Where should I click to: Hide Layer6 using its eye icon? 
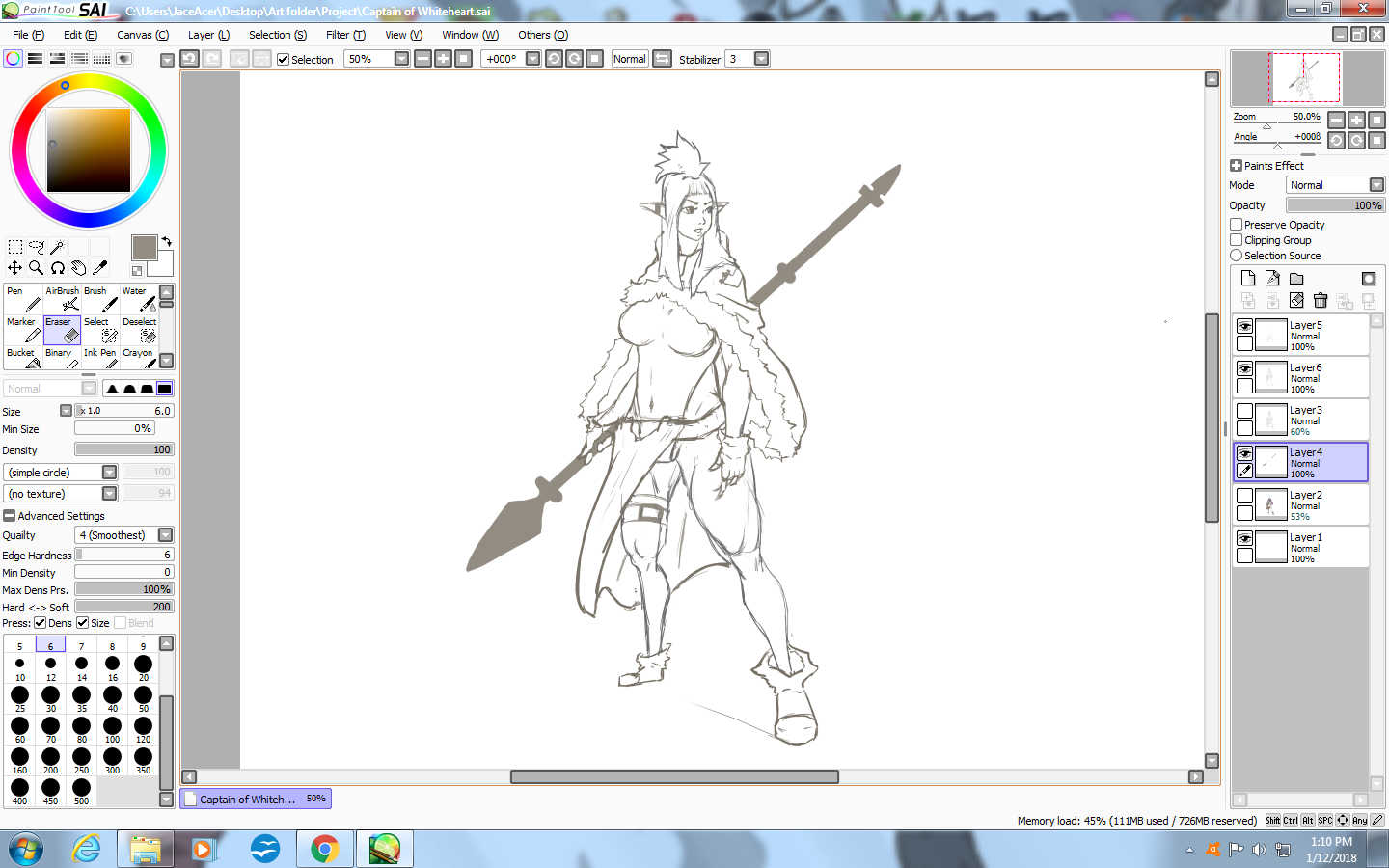click(1245, 368)
